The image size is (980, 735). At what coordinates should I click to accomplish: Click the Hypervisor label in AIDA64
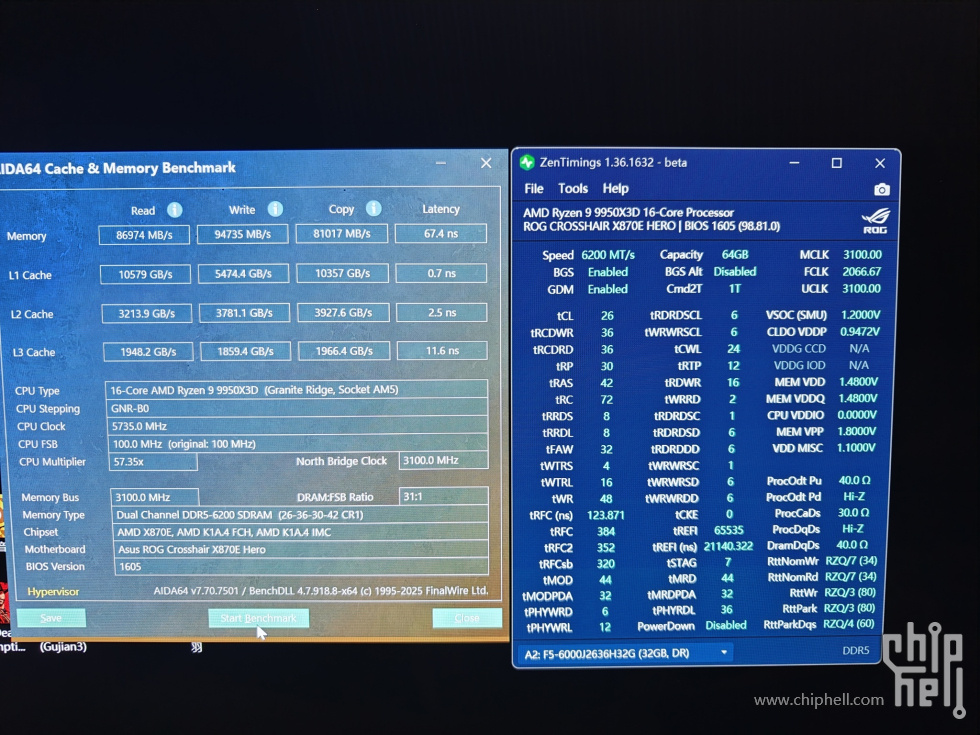coord(53,591)
